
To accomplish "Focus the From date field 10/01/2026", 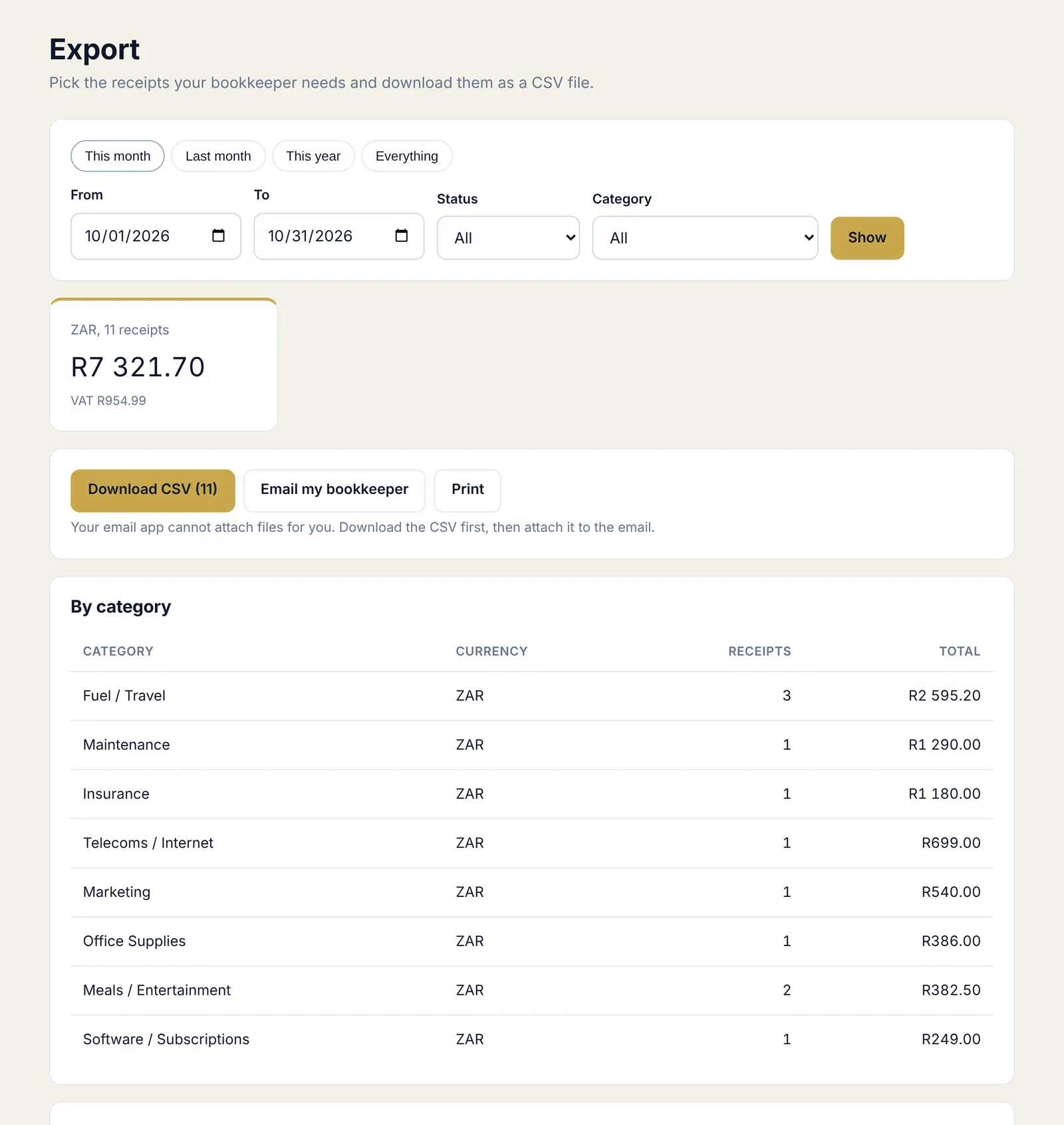I will tap(156, 236).
